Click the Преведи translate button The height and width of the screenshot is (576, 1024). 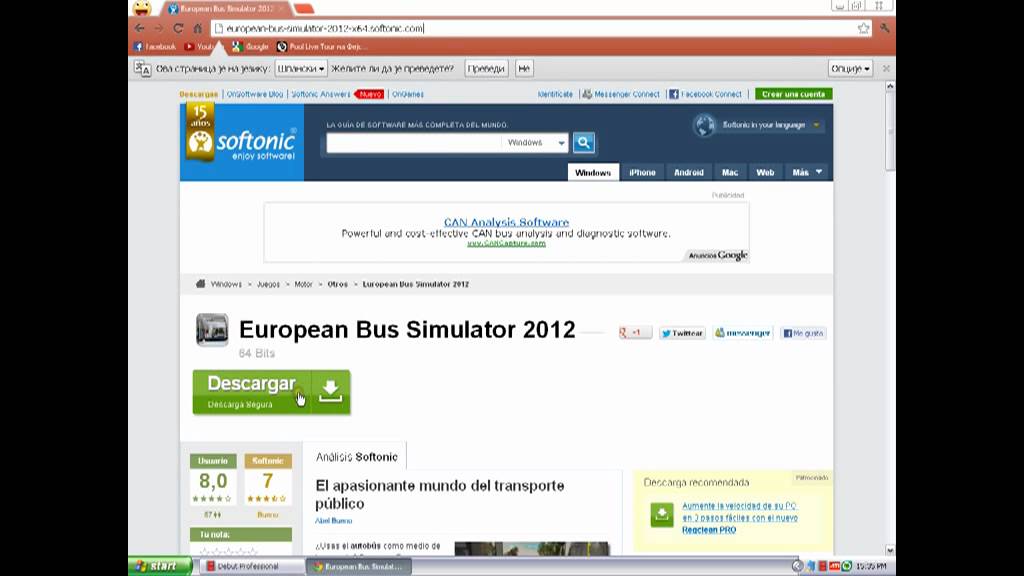point(486,69)
